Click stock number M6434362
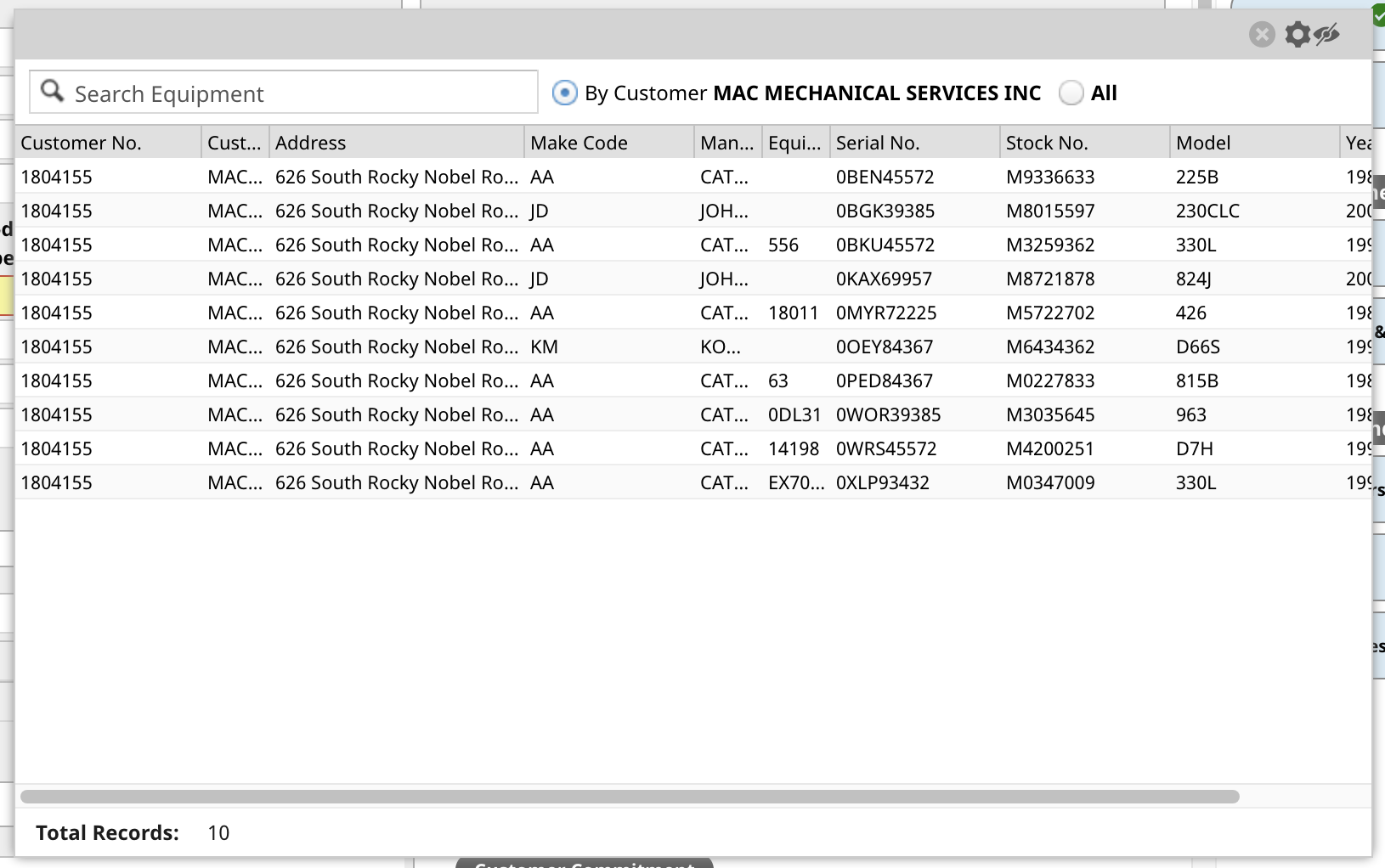The height and width of the screenshot is (868, 1385). coord(1050,347)
